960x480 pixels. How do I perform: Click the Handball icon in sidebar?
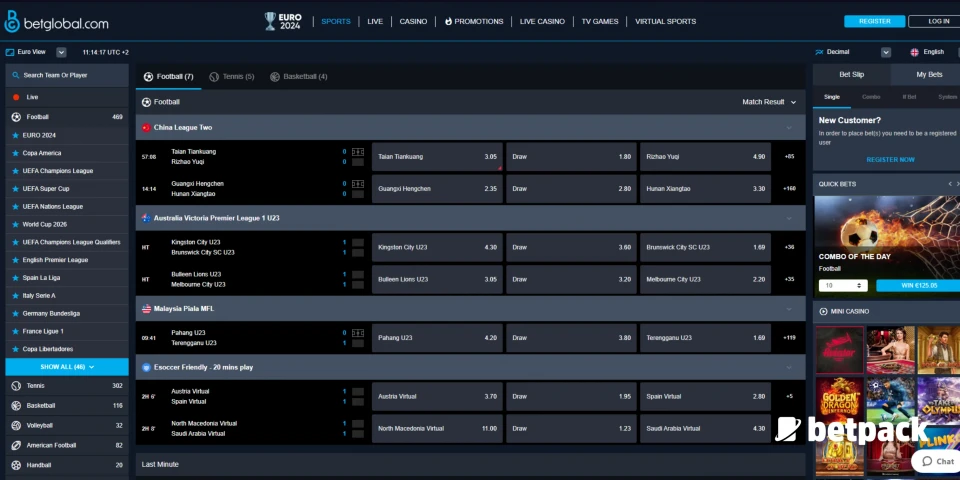coord(16,465)
